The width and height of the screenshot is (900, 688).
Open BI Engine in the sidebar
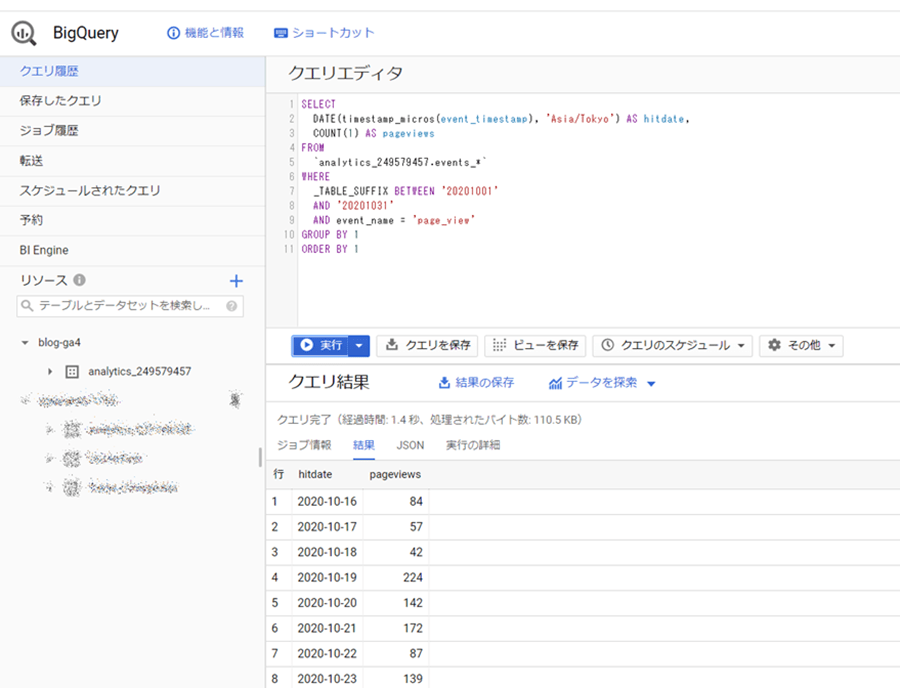tap(133, 250)
